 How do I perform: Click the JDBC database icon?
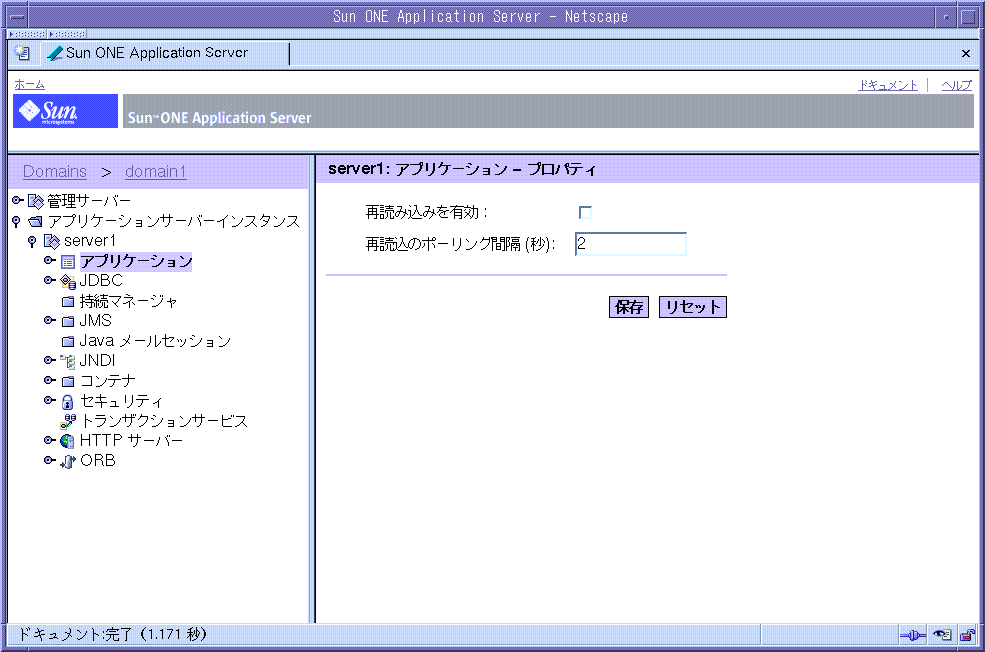(68, 281)
